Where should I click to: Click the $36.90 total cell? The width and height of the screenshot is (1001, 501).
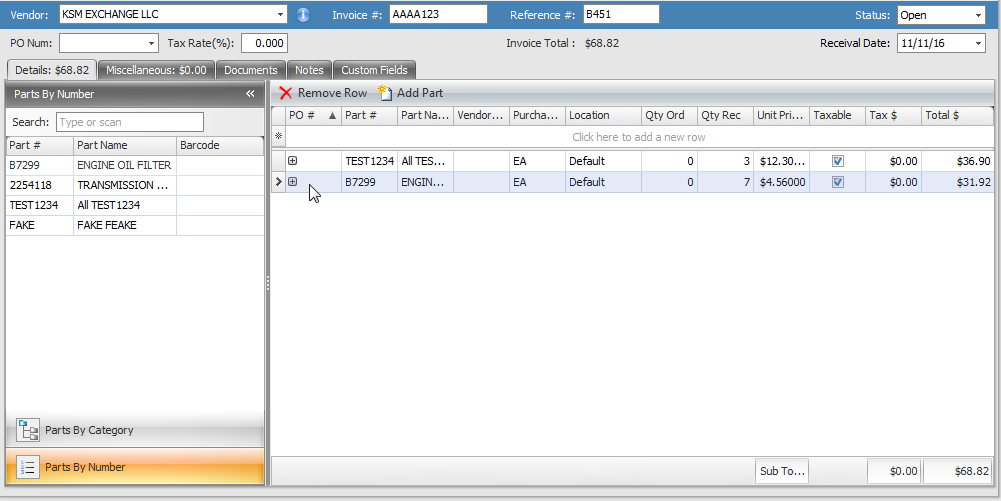click(958, 161)
